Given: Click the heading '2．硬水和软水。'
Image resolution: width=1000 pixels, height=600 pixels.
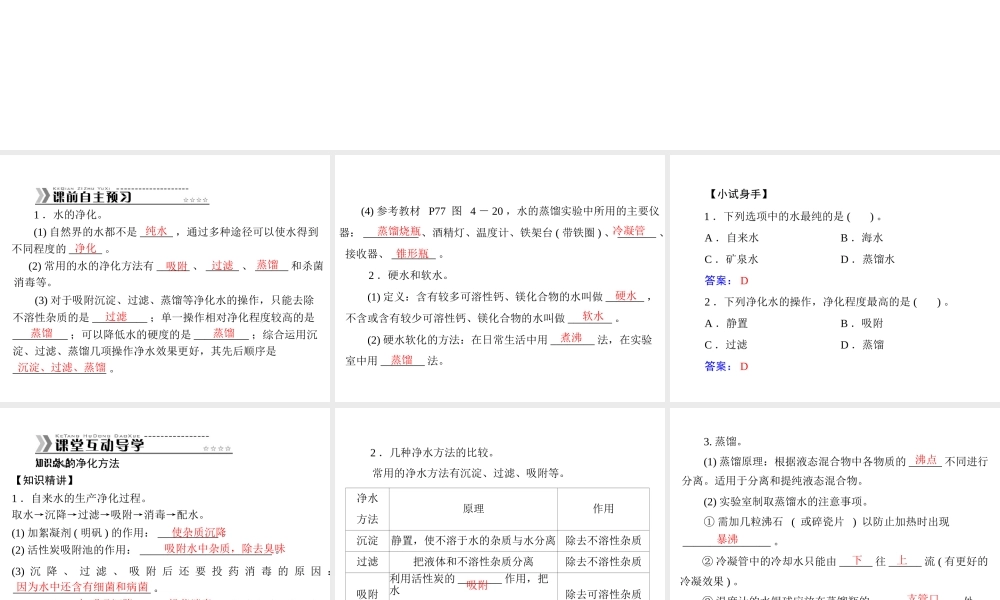Looking at the screenshot, I should tap(409, 275).
